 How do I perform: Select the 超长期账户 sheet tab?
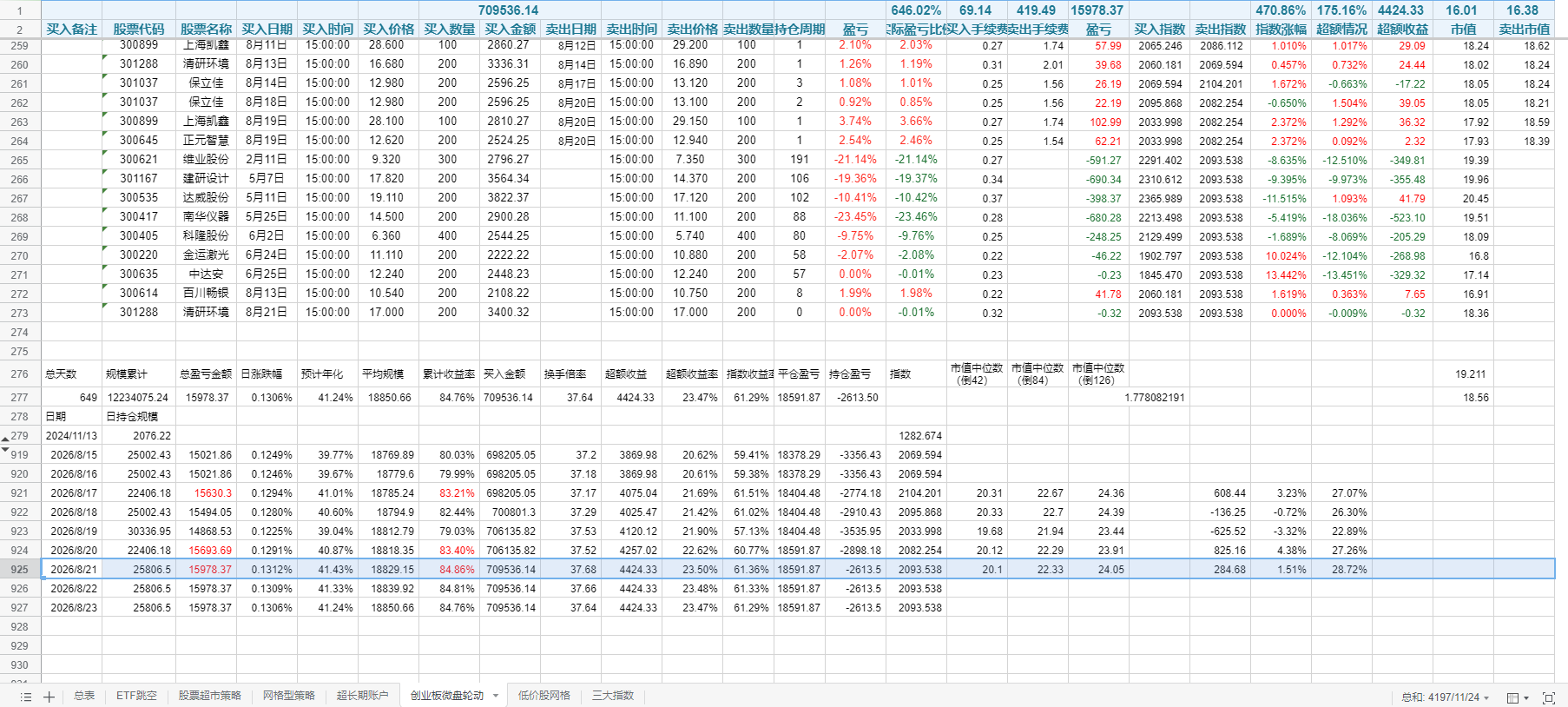pyautogui.click(x=363, y=696)
